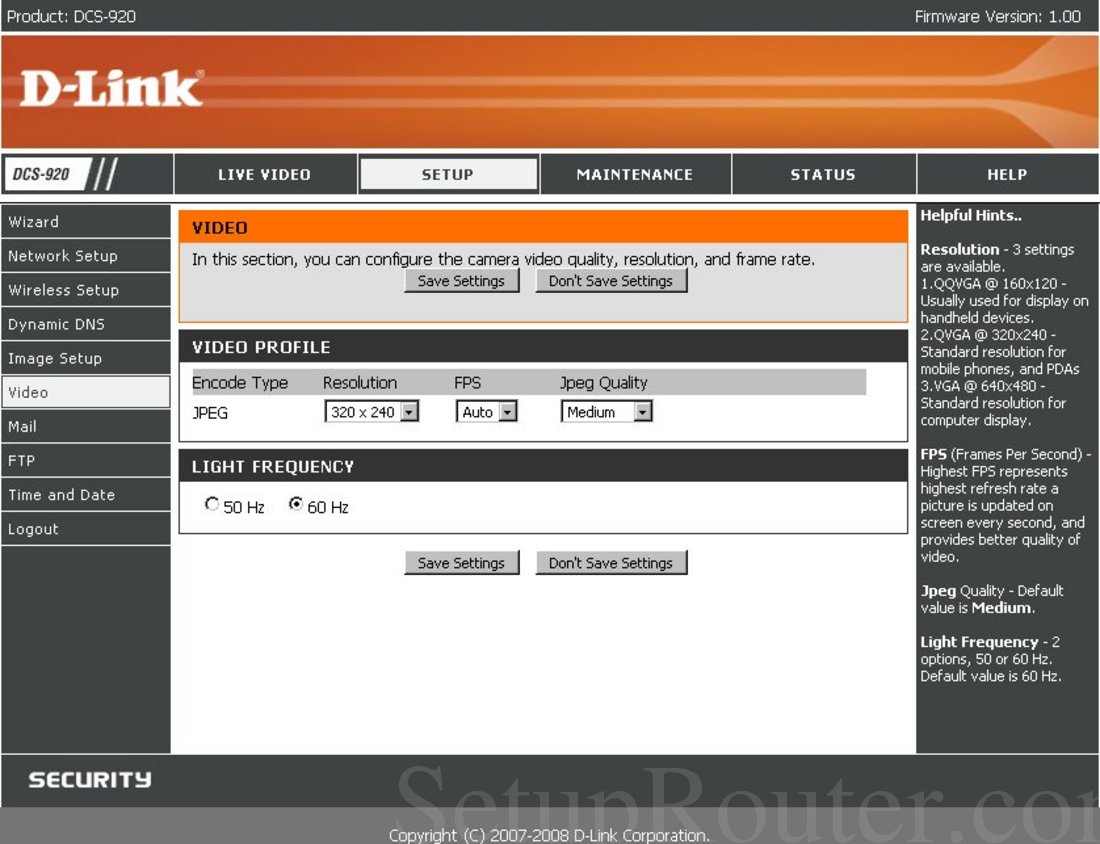The image size is (1100, 844).
Task: Open the STATUS tab
Action: (x=823, y=173)
